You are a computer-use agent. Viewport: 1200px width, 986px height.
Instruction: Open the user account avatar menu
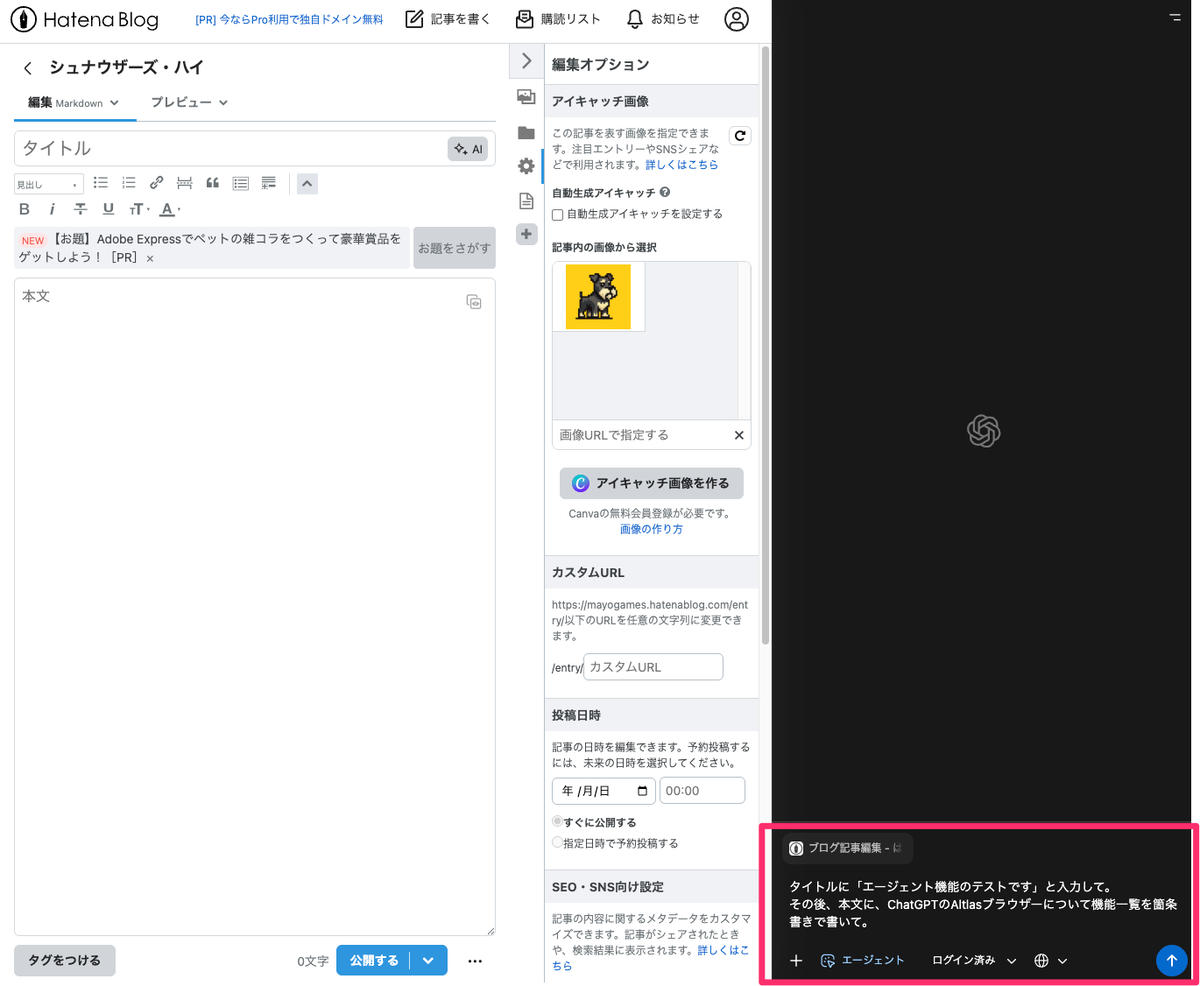click(x=737, y=19)
